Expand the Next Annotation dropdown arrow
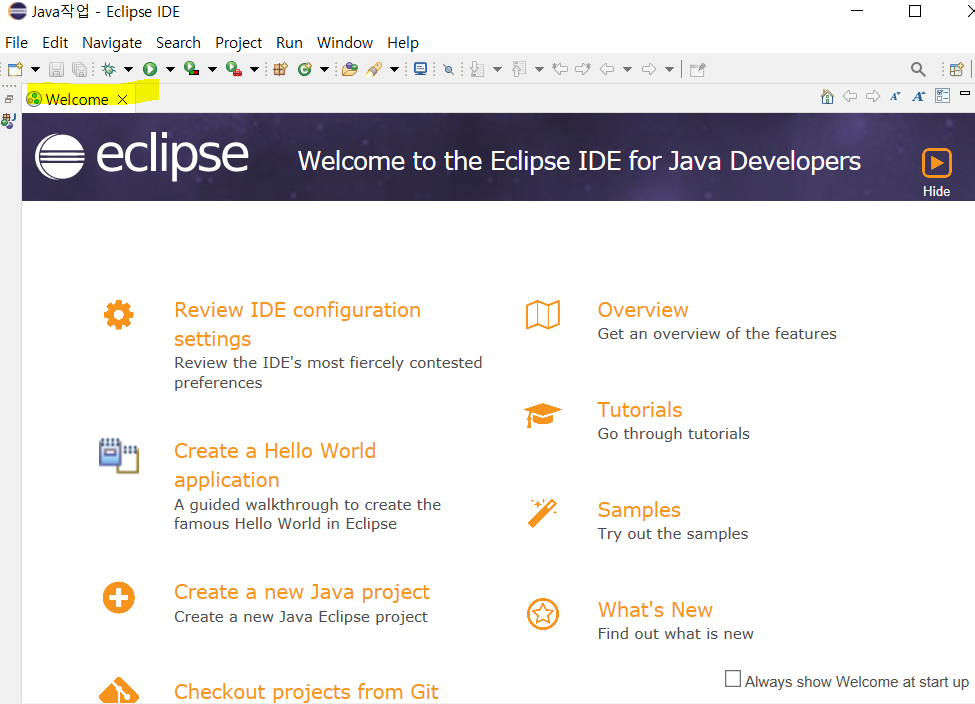Screen dimensions: 975x704 497,69
